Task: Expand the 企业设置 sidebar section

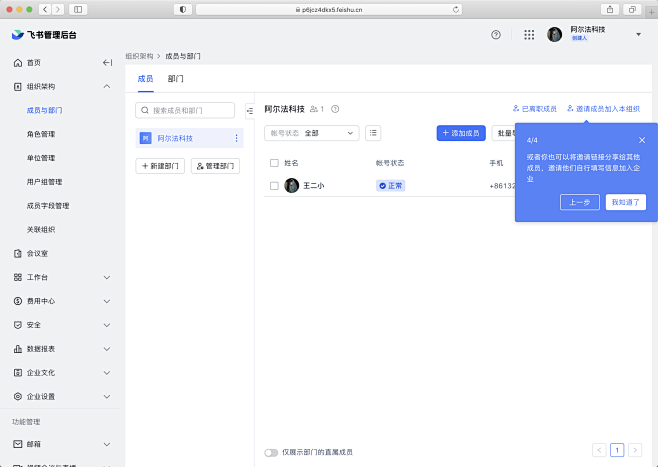Action: [107, 397]
